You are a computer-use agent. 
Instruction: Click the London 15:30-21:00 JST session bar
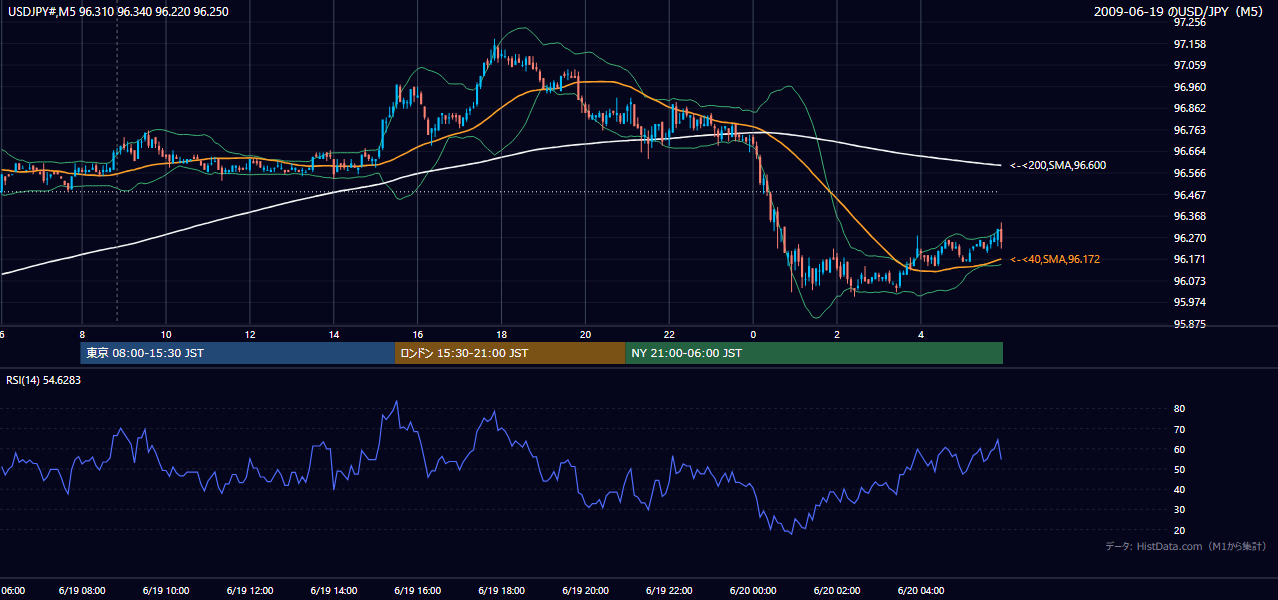click(x=511, y=353)
